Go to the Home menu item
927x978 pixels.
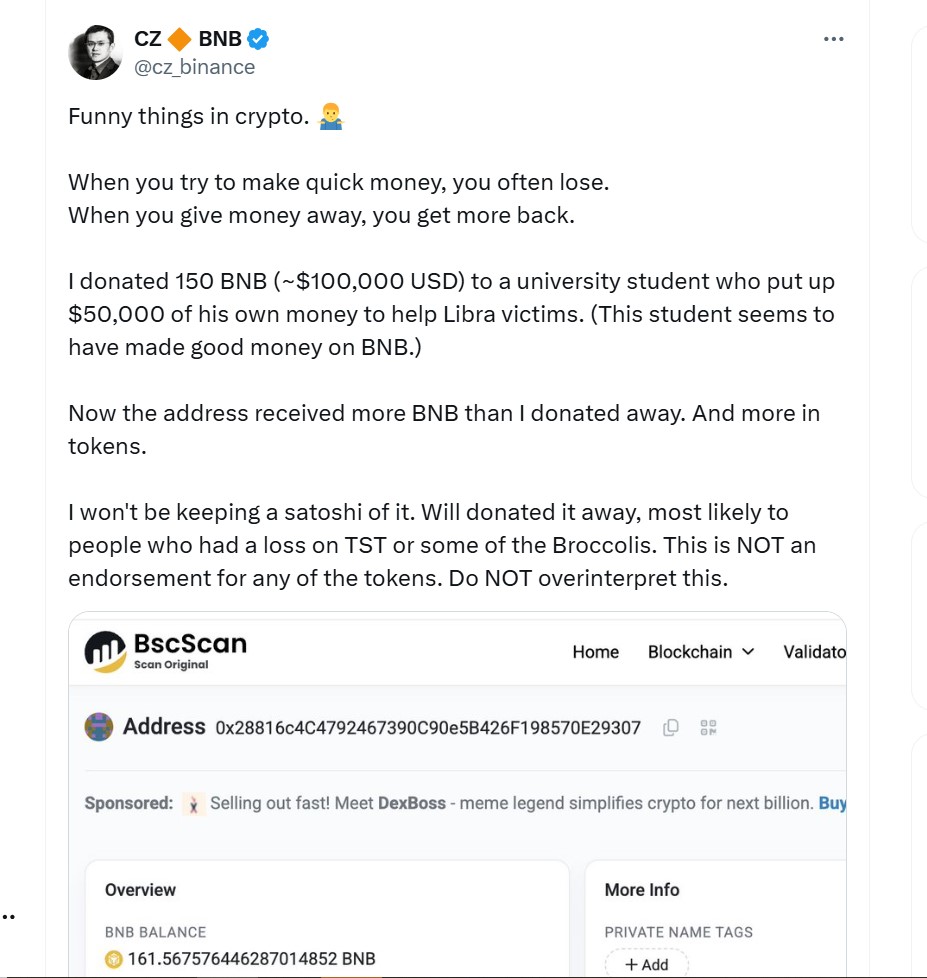tap(595, 652)
